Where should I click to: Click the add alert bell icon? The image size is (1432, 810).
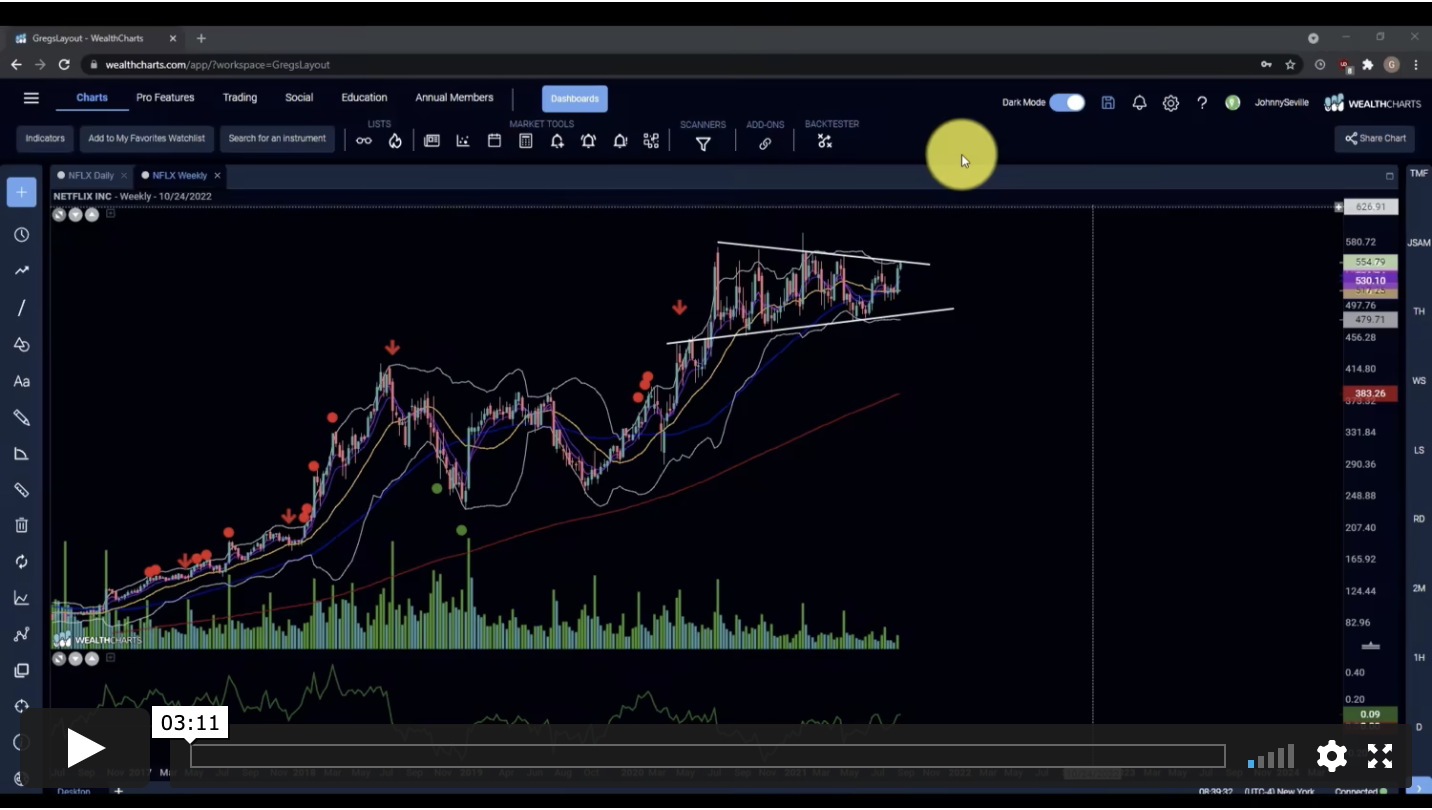click(x=557, y=141)
